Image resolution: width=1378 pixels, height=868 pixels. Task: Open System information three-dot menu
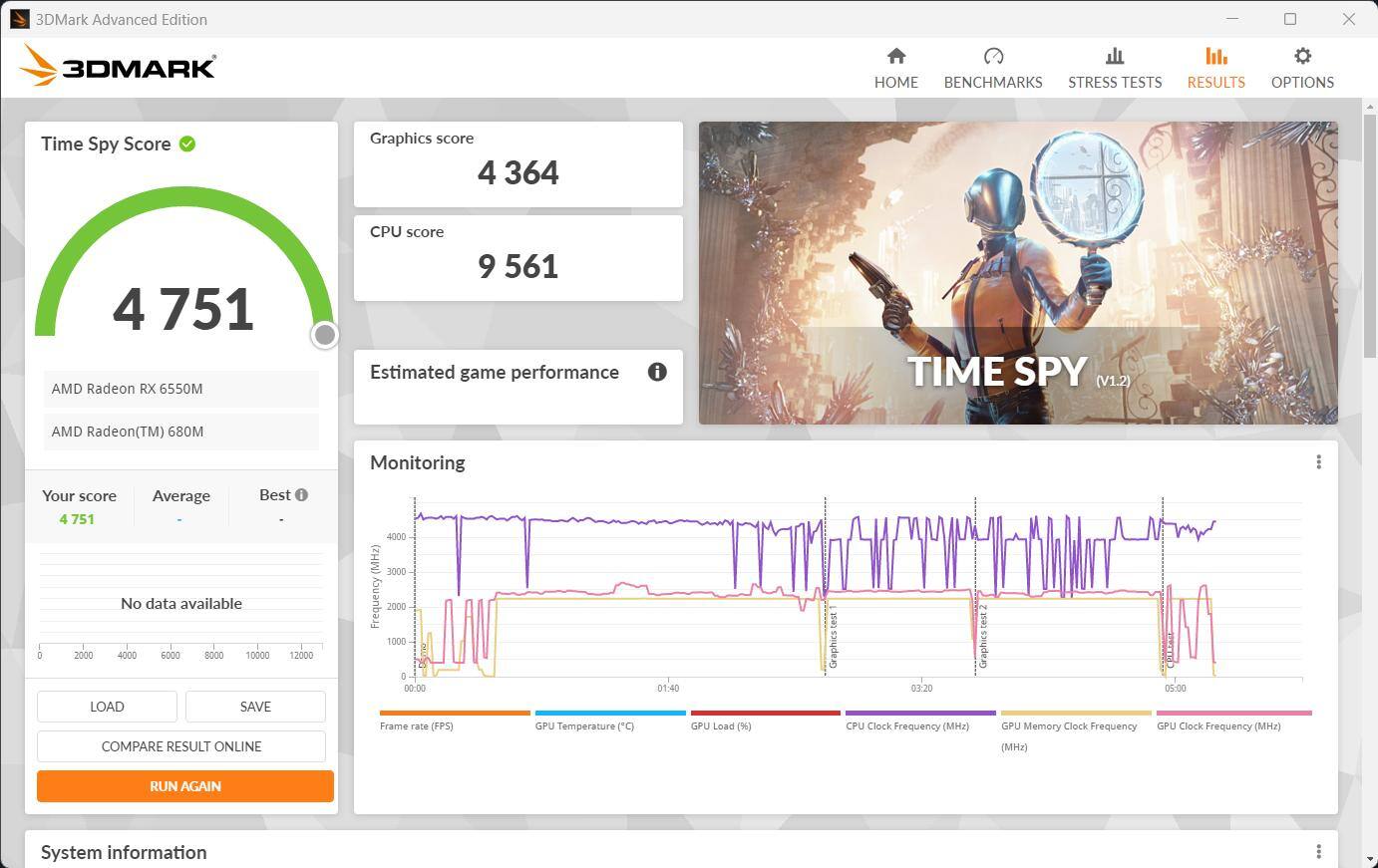click(1318, 852)
